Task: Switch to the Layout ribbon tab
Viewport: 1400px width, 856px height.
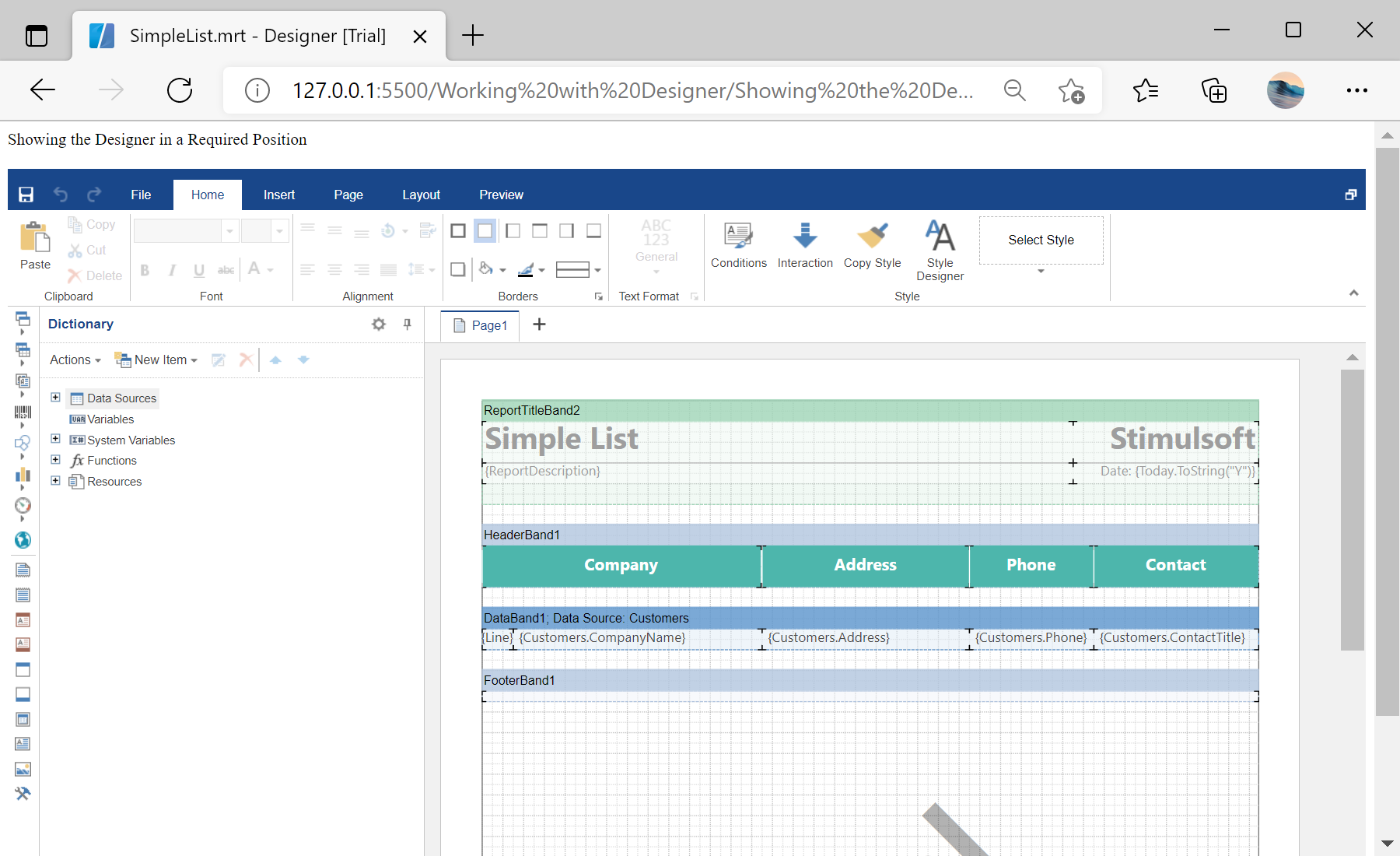Action: 421,195
